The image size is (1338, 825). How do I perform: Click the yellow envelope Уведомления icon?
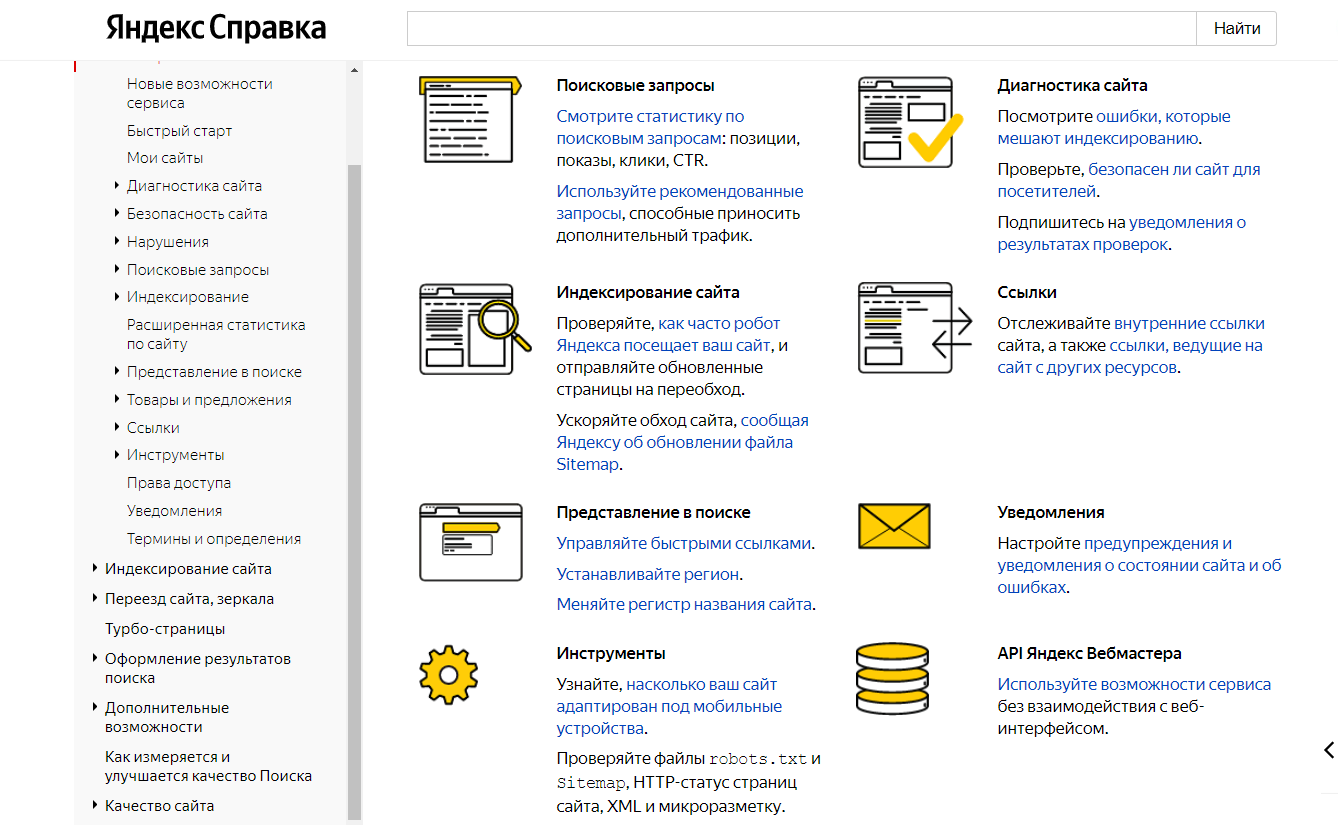[x=894, y=526]
